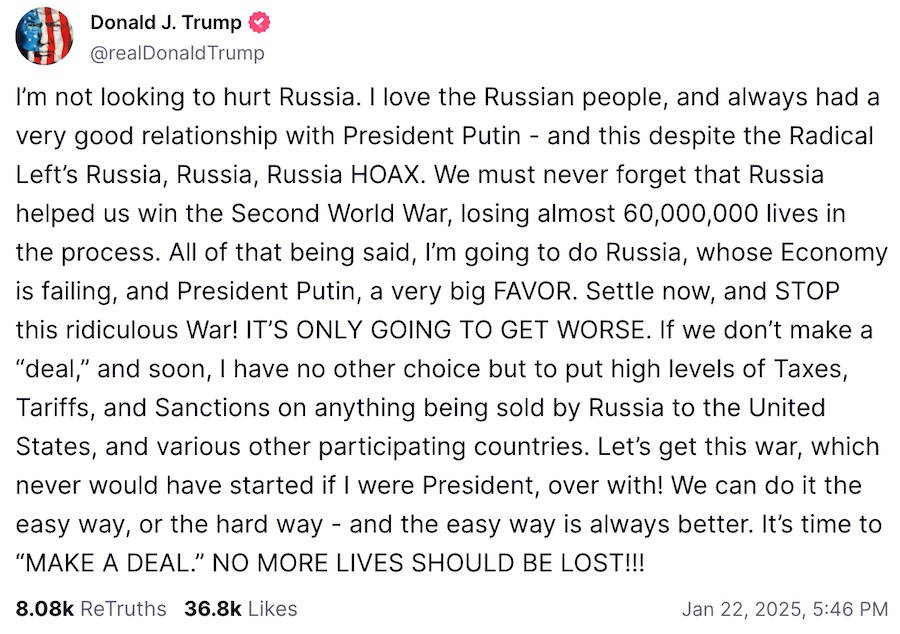View the 36.8k Likes list
The image size is (900, 634).
(240, 608)
